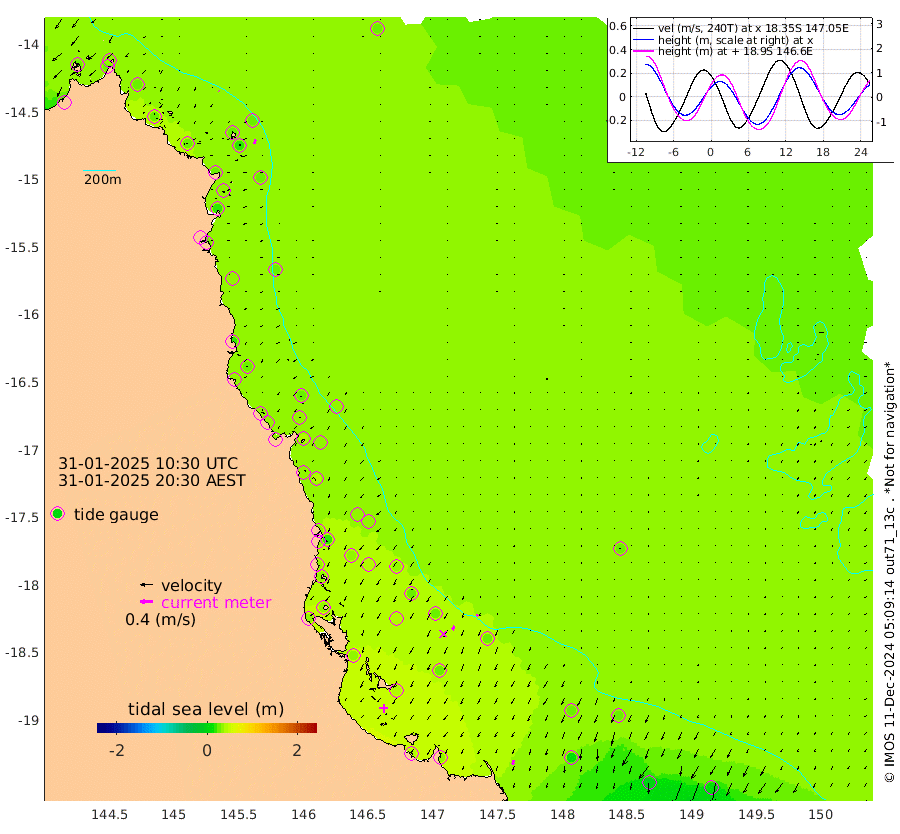Viewport: 900px width, 834px height.
Task: Click the '144.5' longitude axis label
Action: tap(109, 814)
